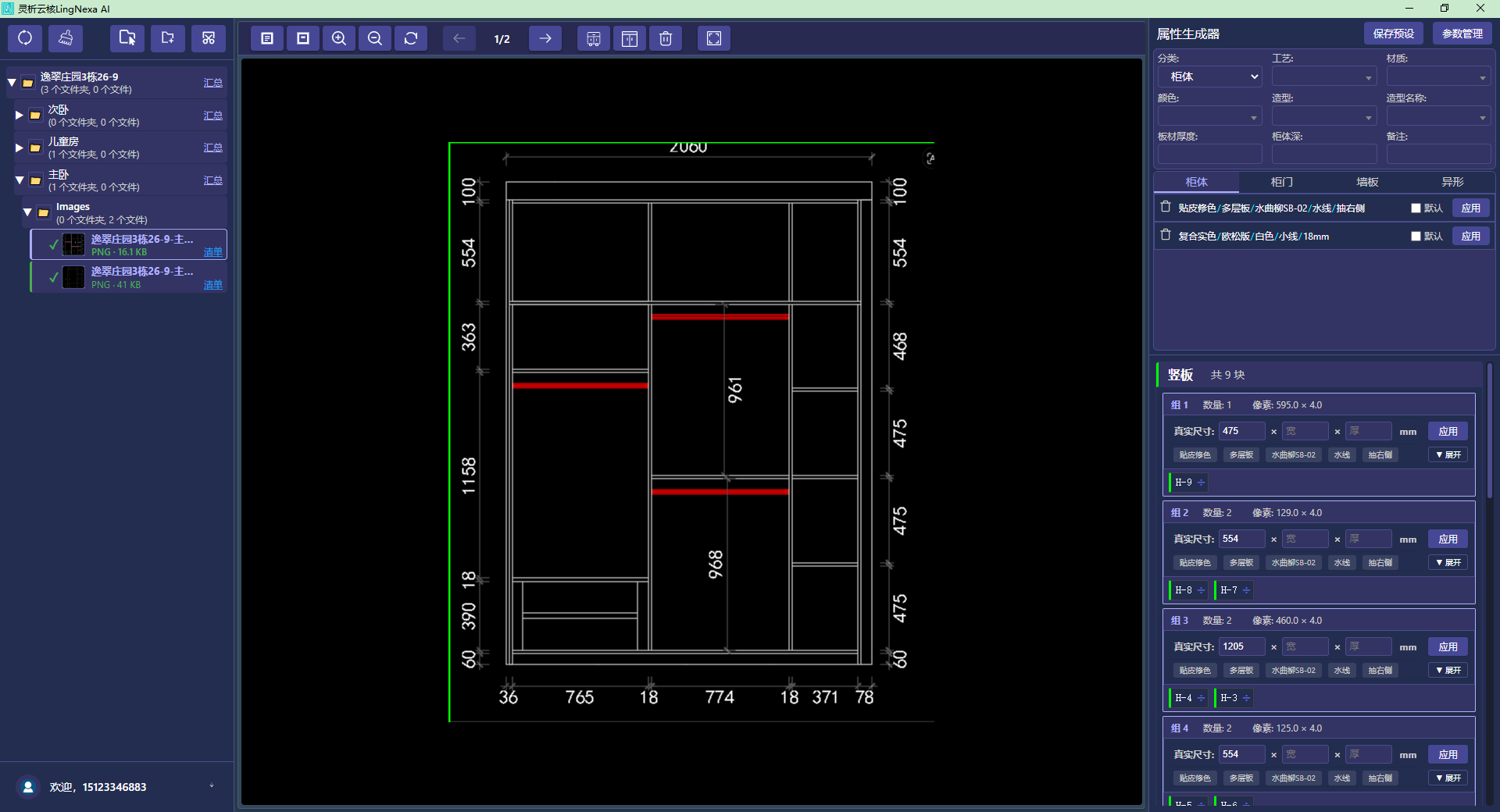Delete the 复合实色 preset with trash icon

point(1166,235)
